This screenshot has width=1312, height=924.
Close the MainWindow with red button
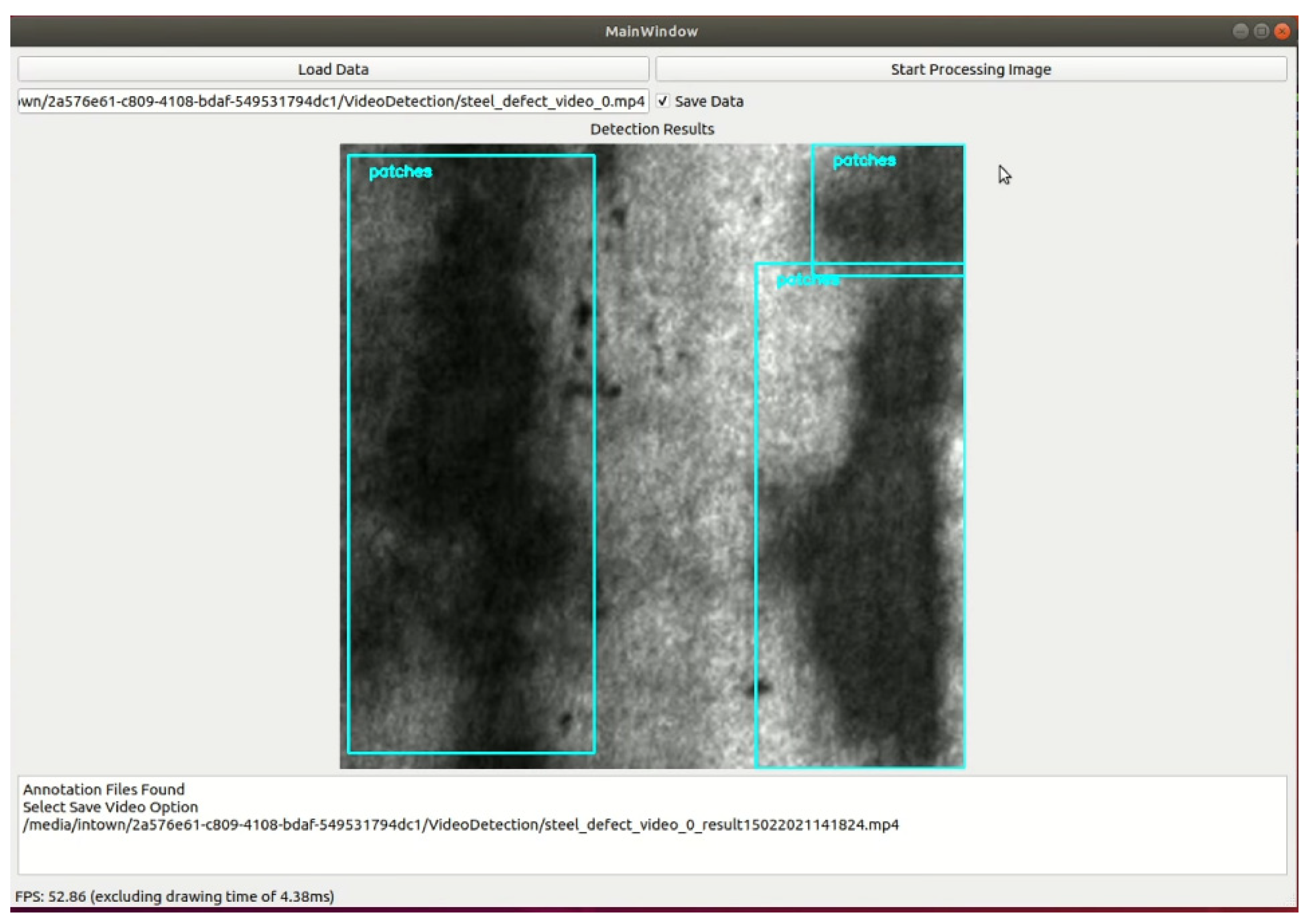pos(1282,31)
